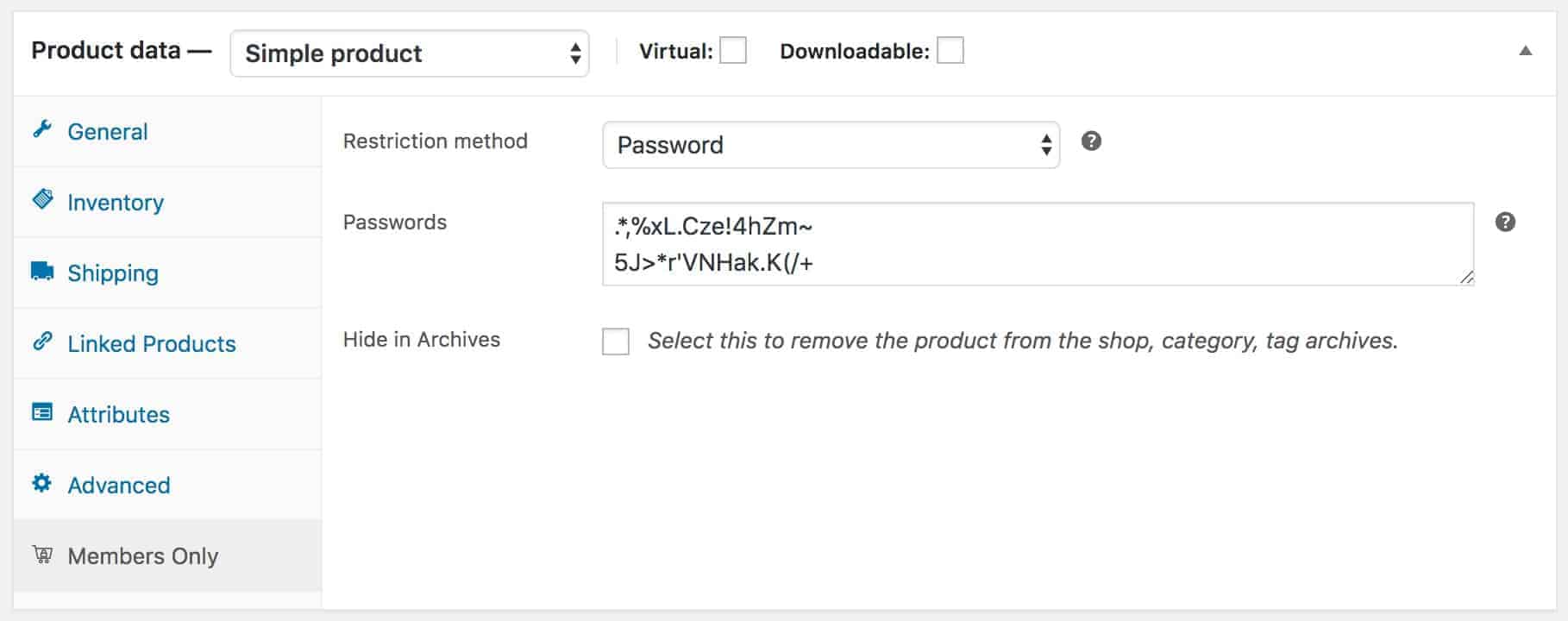This screenshot has height=621, width=1568.
Task: Click the Attributes list icon
Action: click(x=42, y=412)
